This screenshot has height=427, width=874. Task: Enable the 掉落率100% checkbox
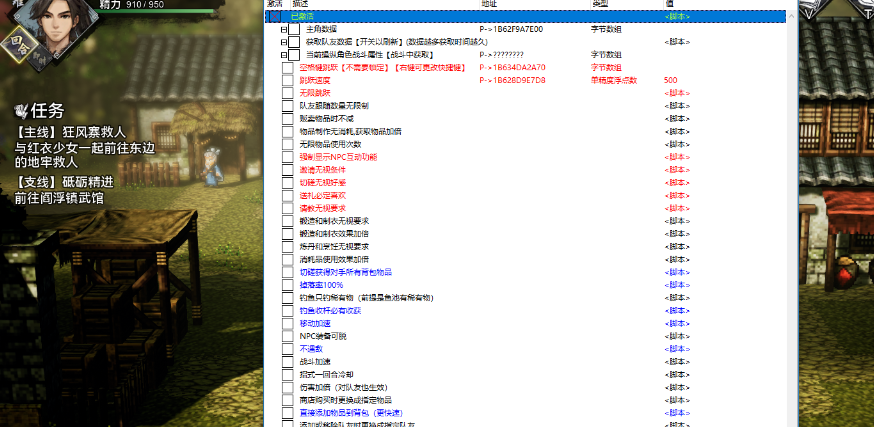[x=288, y=285]
